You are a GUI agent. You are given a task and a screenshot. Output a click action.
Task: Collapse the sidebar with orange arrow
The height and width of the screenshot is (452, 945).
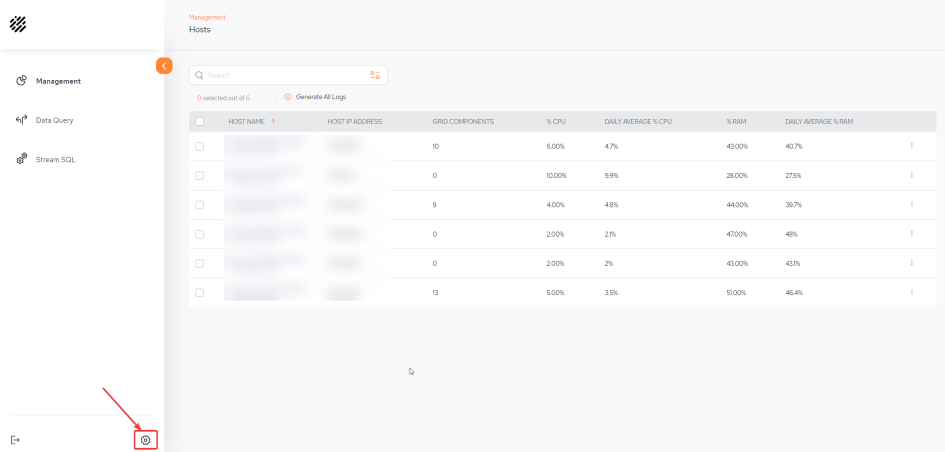coord(164,66)
